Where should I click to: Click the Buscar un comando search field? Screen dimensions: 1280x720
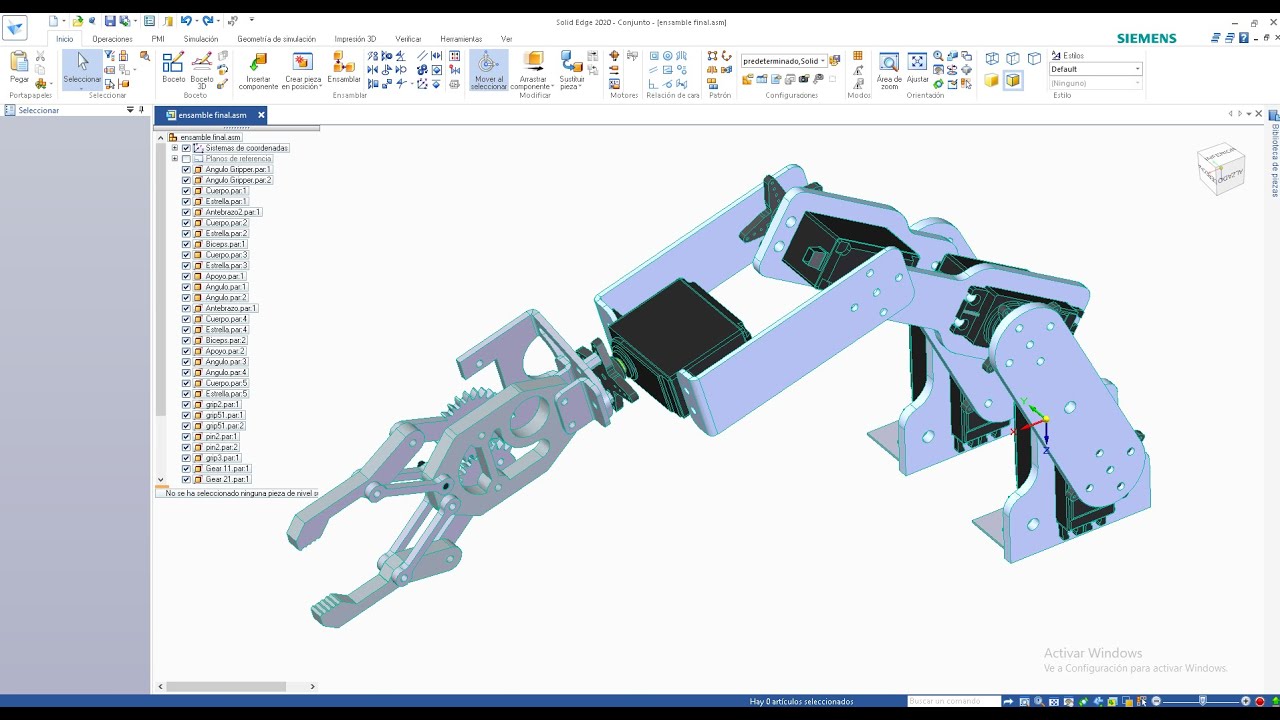coord(954,701)
